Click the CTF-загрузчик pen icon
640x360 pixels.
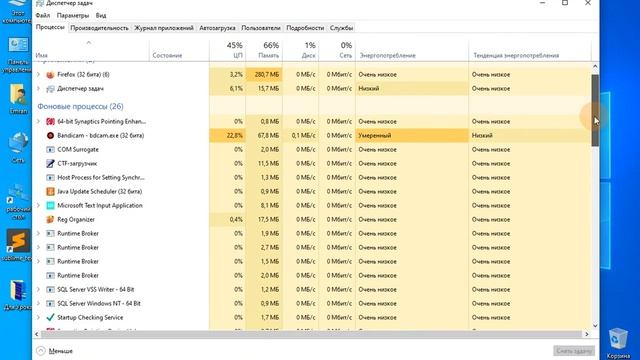tap(50, 164)
